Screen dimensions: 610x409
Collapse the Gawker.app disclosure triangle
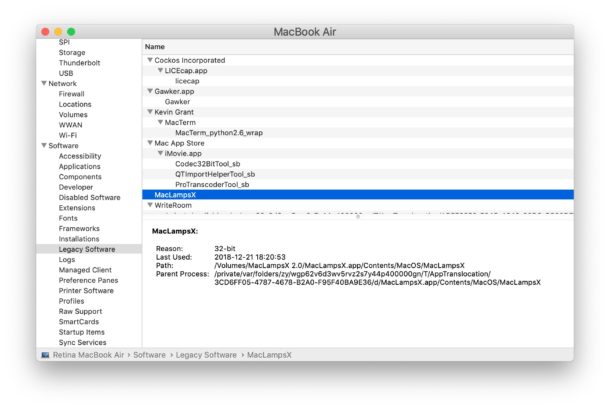click(x=150, y=91)
